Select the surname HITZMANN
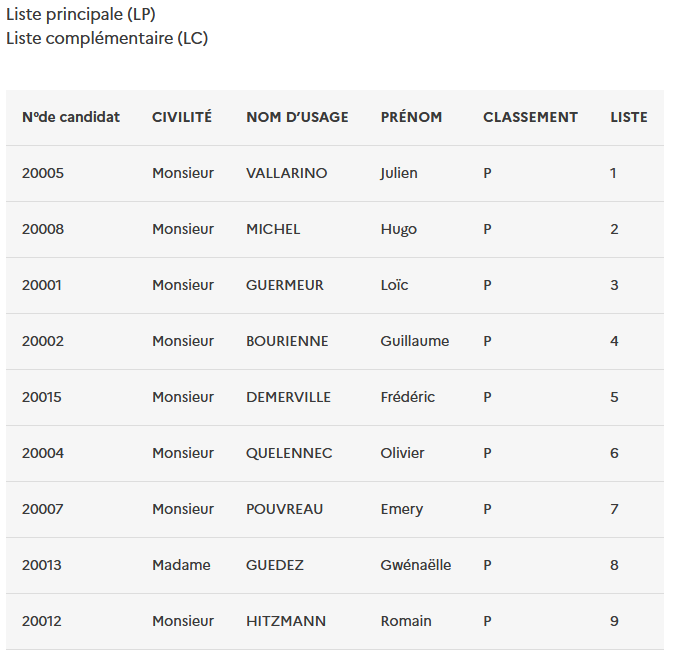This screenshot has height=660, width=674. point(286,621)
